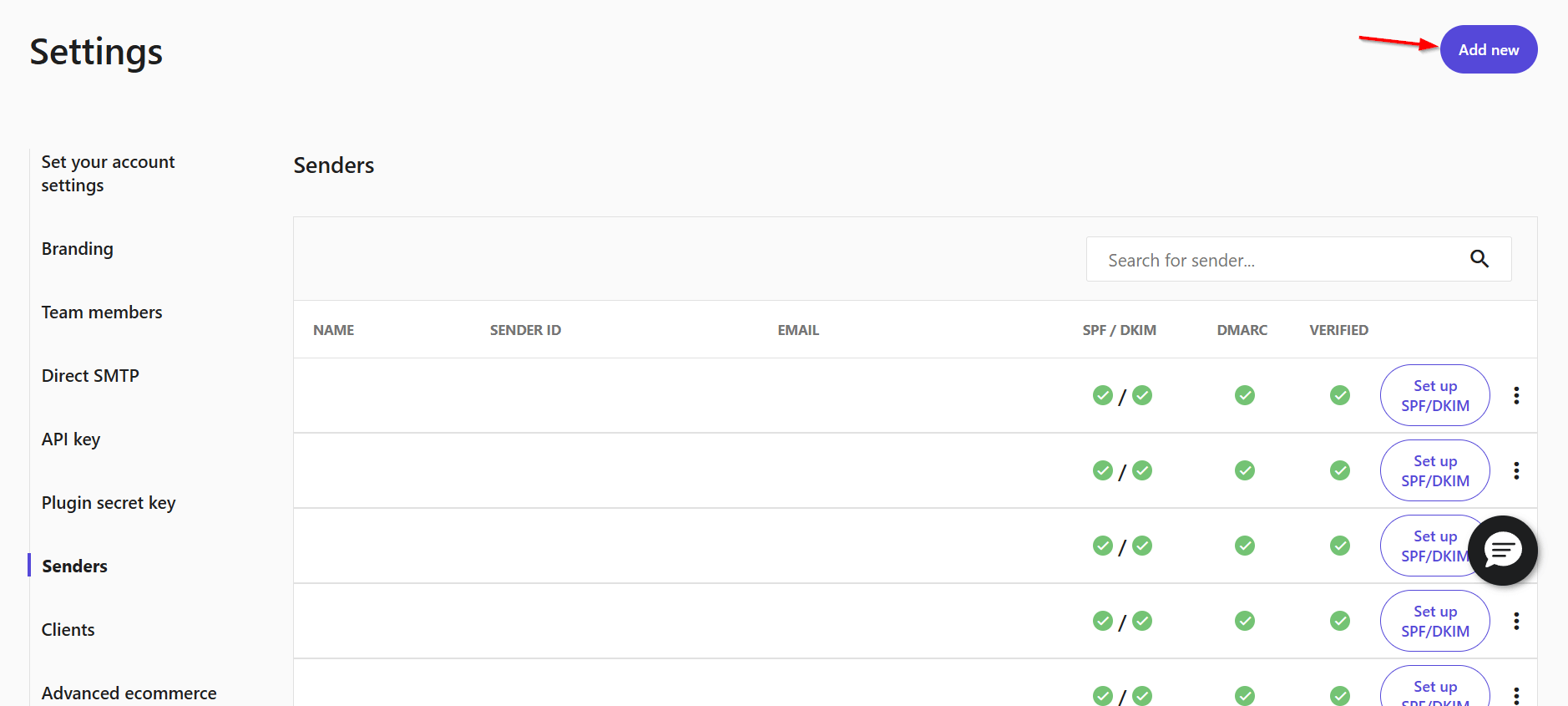
Task: Click second row Verified check icon
Action: (x=1340, y=470)
